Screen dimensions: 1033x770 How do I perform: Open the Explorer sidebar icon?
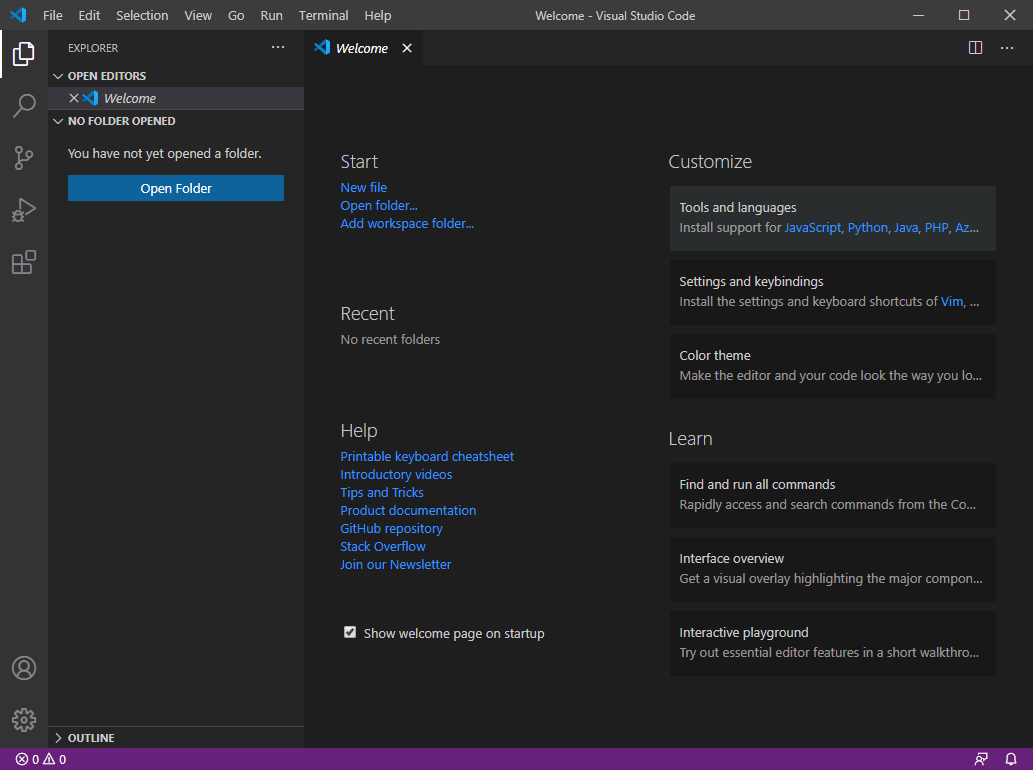pos(23,54)
